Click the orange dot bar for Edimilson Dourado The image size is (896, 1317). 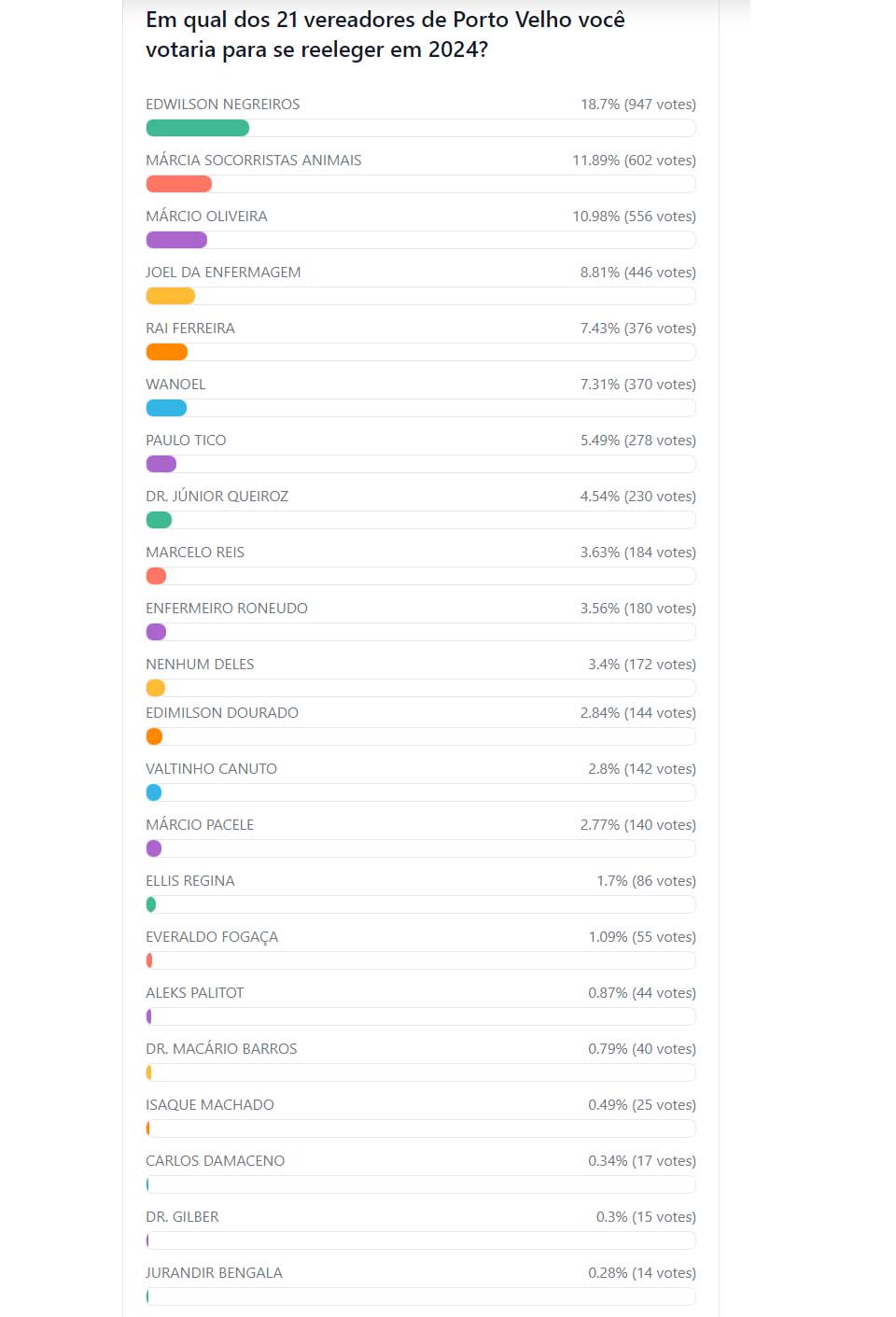coord(155,736)
